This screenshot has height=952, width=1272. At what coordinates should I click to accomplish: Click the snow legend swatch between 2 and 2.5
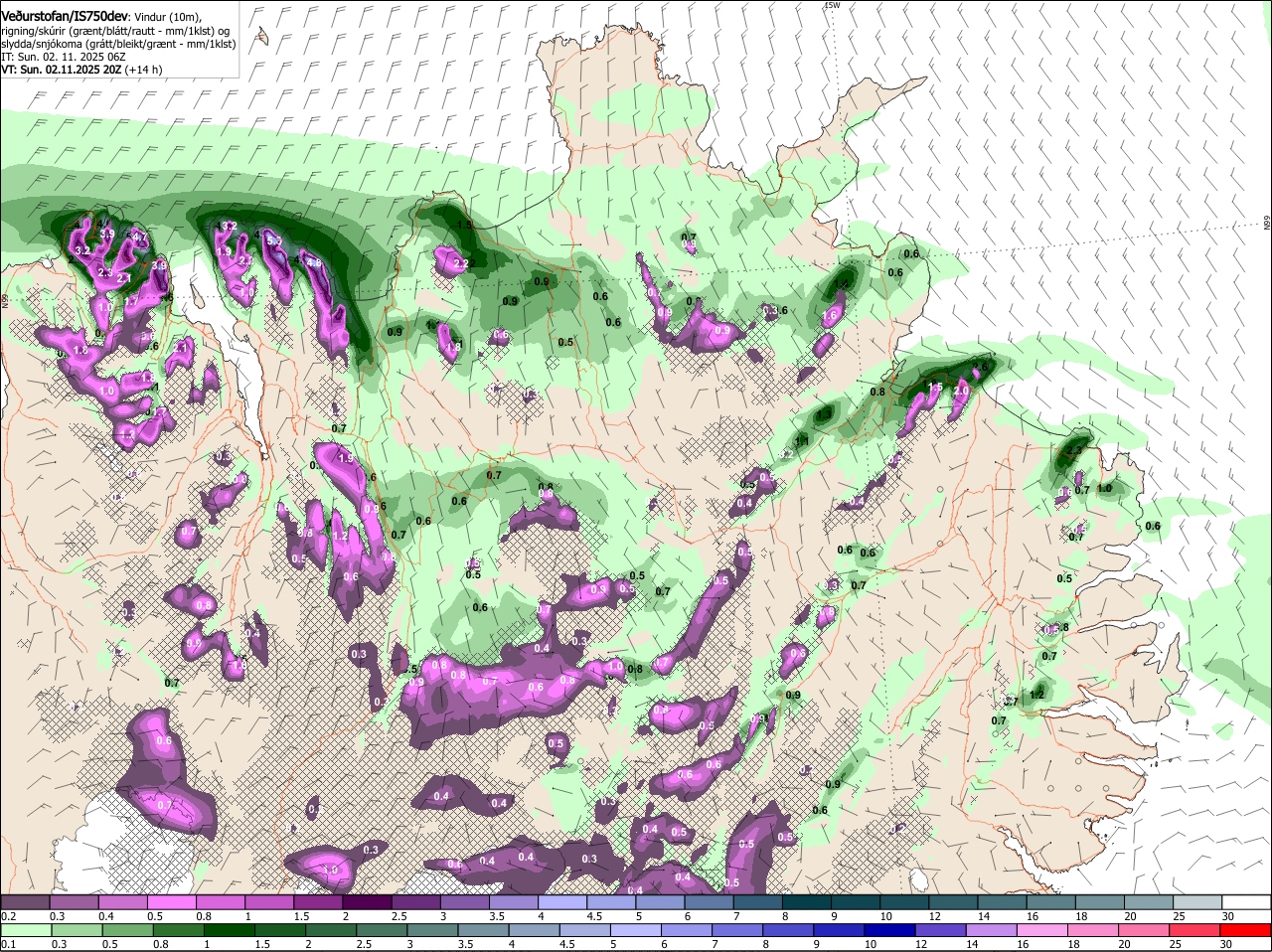[x=367, y=901]
